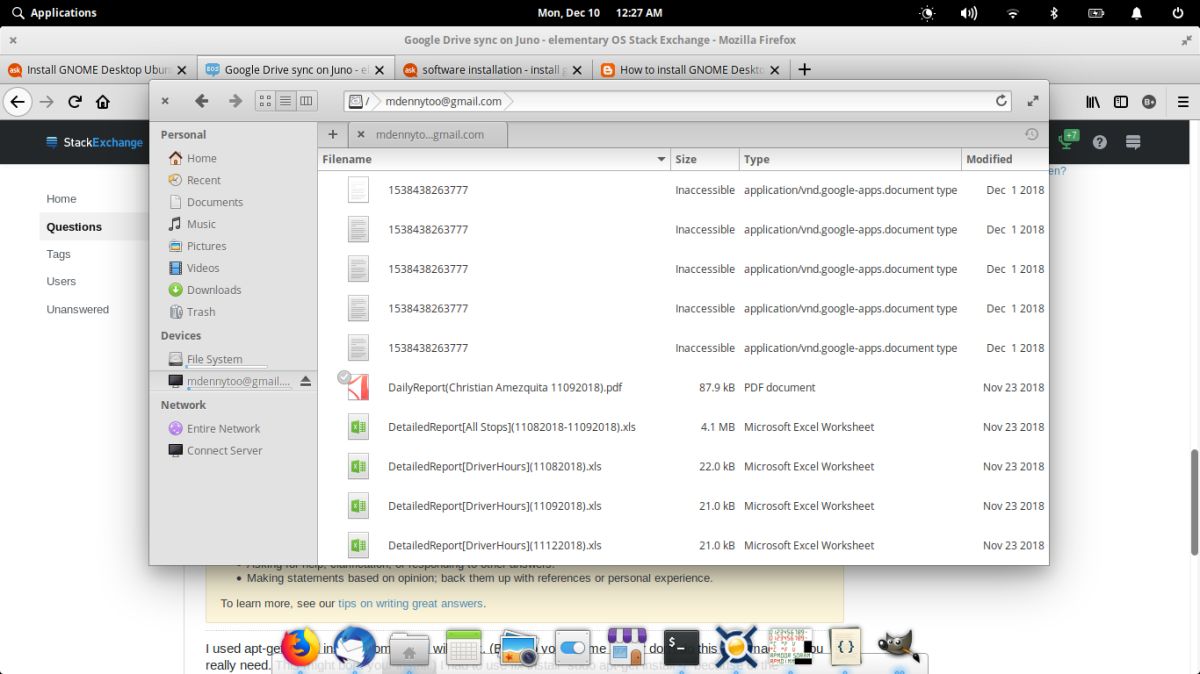Sort files by the Type column

[850, 159]
